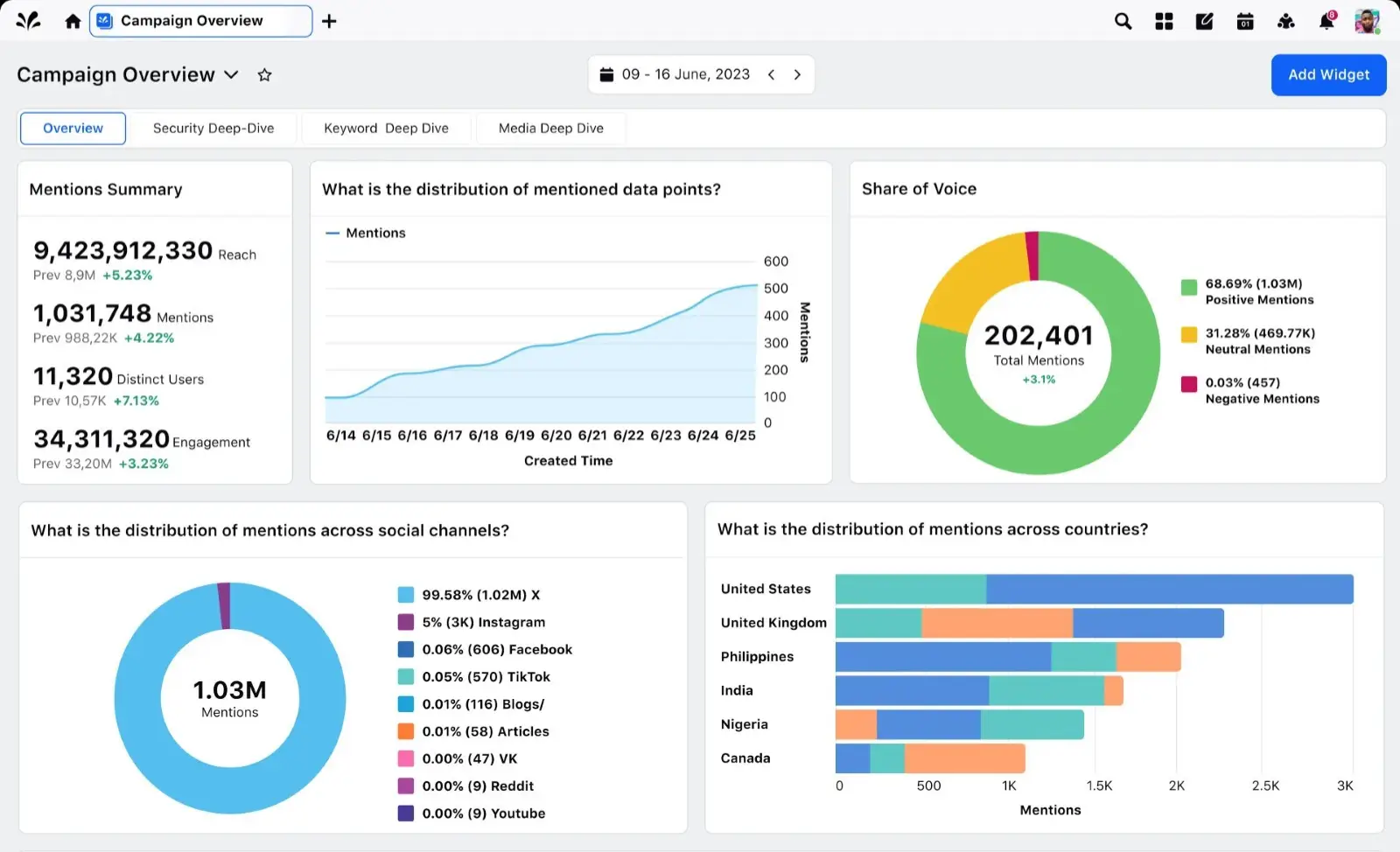
Task: Click the 202,401 Total Mentions donut center
Action: [1039, 353]
